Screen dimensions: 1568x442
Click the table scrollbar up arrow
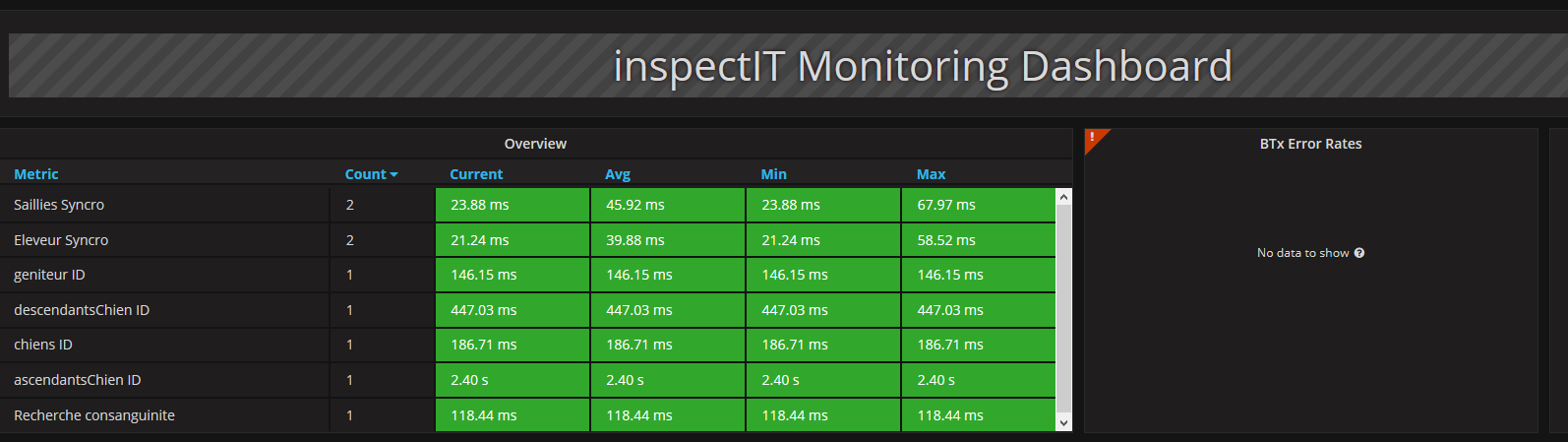point(1063,197)
